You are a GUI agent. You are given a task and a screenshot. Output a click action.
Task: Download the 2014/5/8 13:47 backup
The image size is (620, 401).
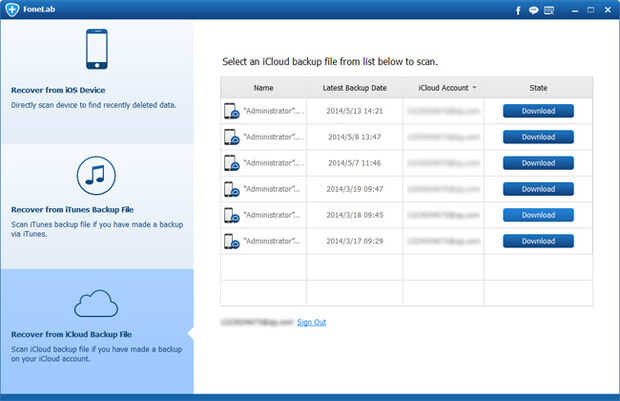pyautogui.click(x=538, y=137)
